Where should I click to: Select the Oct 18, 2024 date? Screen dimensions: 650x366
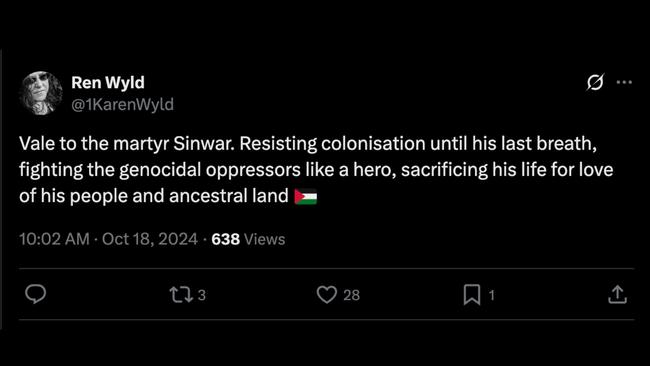click(x=150, y=239)
